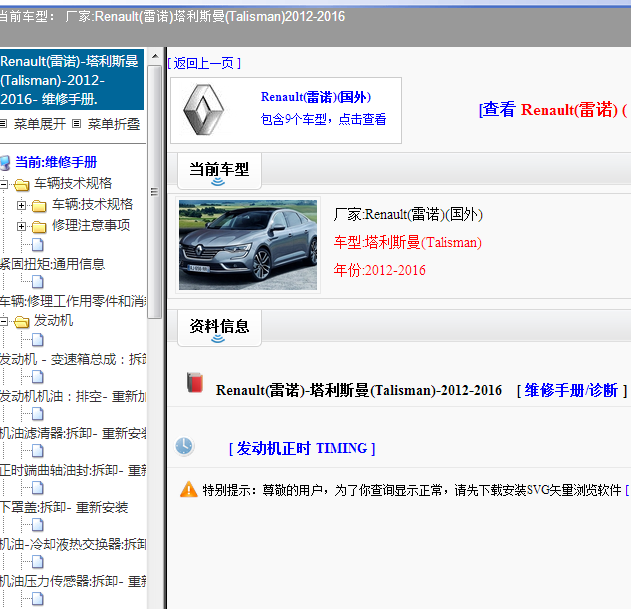This screenshot has height=609, width=631.
Task: Click the clock icon beside engine timing
Action: coord(184,446)
